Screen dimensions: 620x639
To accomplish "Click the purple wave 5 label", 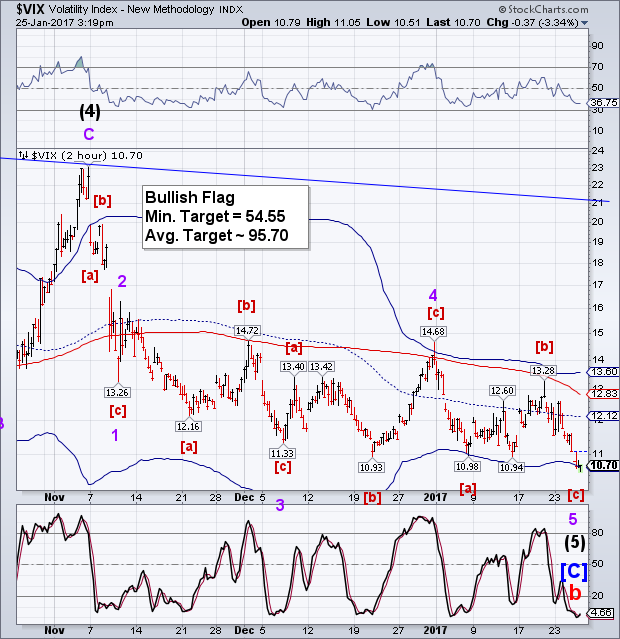I will tap(573, 519).
